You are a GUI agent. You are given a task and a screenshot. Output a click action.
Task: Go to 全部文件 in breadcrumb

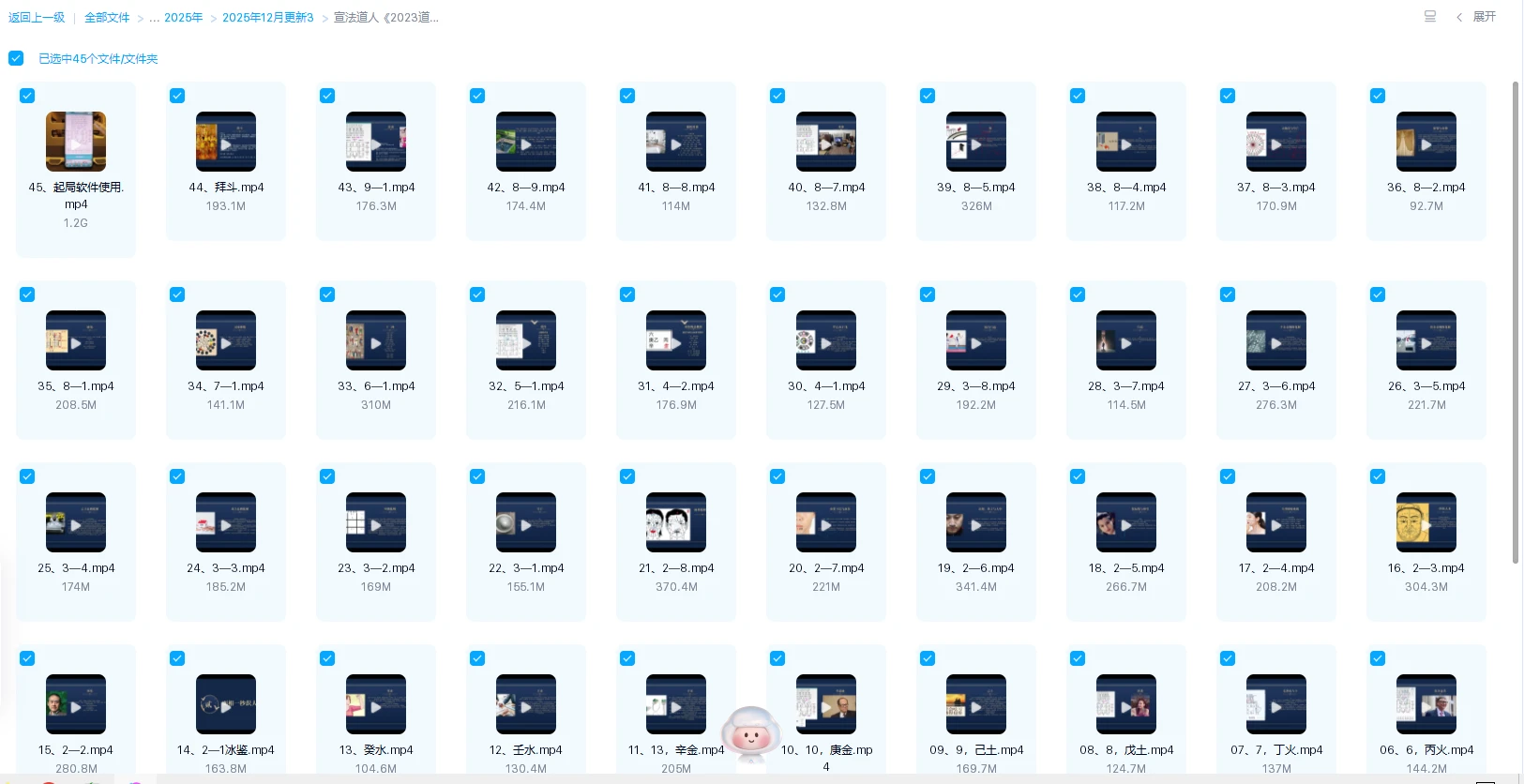(x=107, y=18)
